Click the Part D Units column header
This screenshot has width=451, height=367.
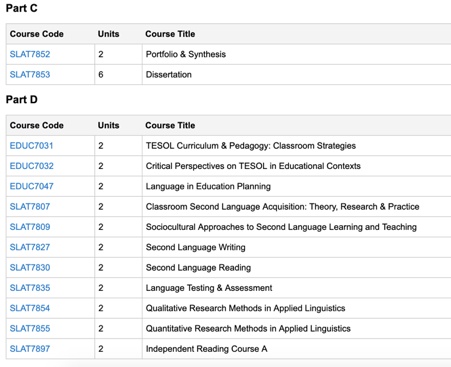coord(108,126)
